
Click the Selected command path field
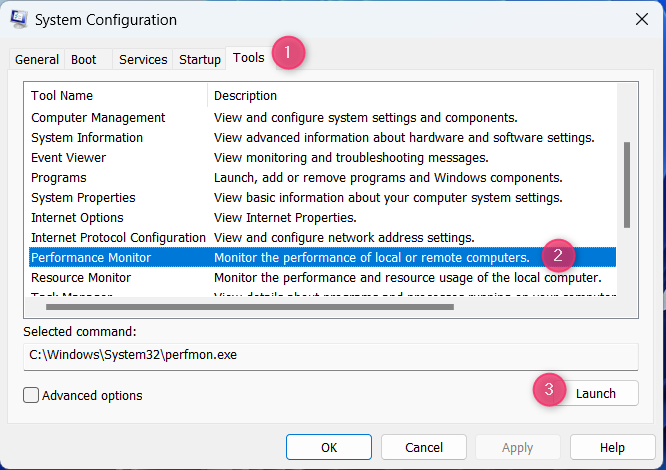coord(330,355)
